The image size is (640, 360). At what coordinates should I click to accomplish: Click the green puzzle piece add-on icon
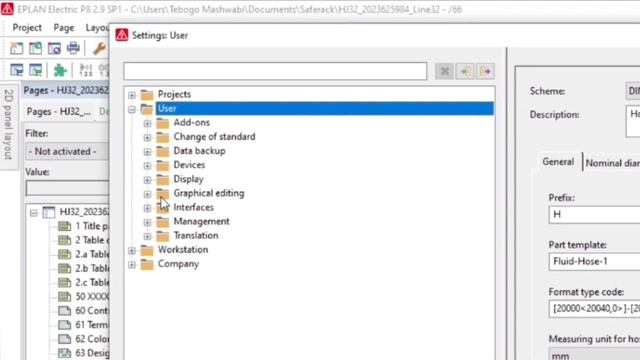click(x=60, y=70)
